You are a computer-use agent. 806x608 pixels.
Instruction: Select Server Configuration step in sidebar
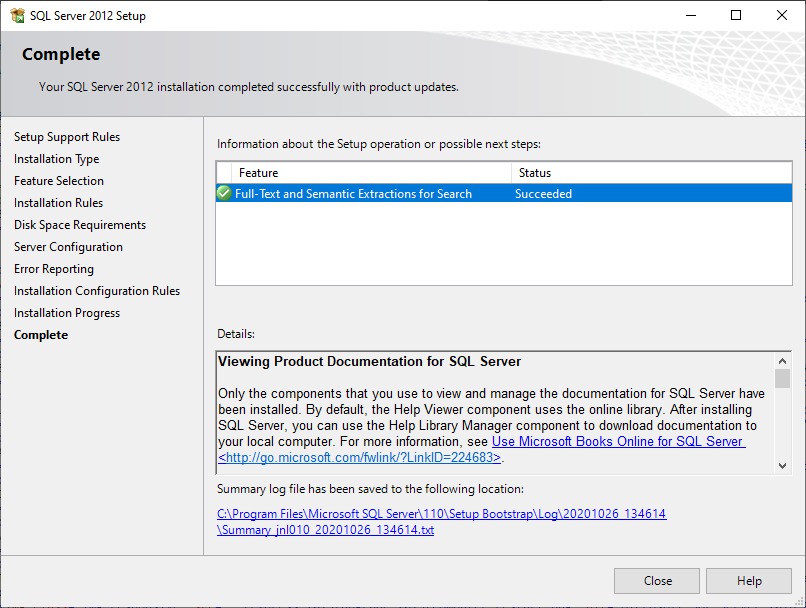[68, 247]
